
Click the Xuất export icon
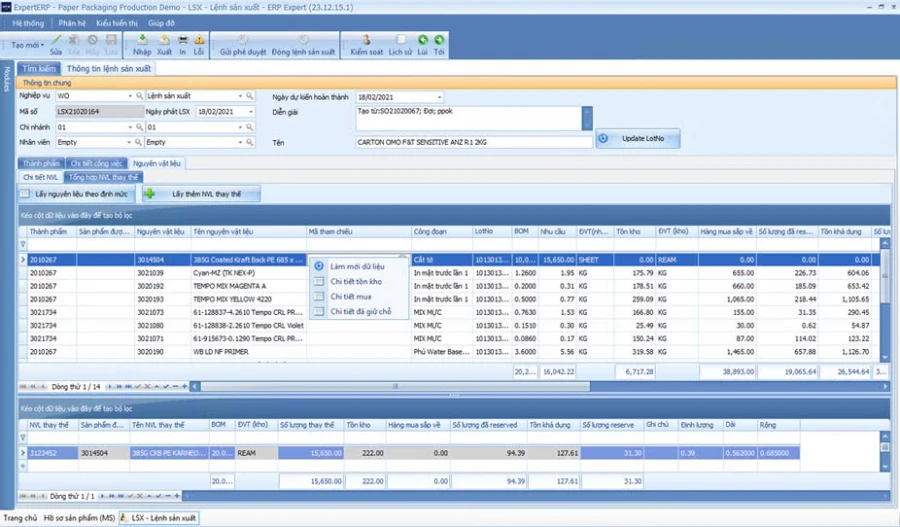[164, 40]
